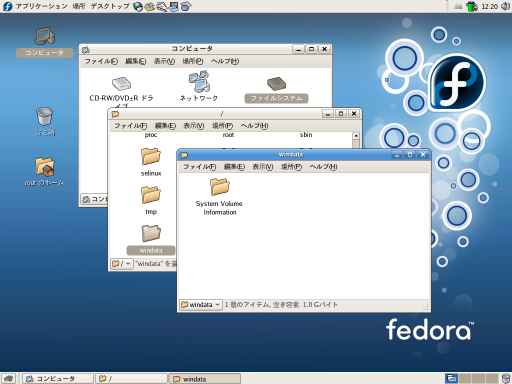Viewport: 512px width, 384px height.
Task: Open the volume speaker control
Action: pyautogui.click(x=506, y=6)
